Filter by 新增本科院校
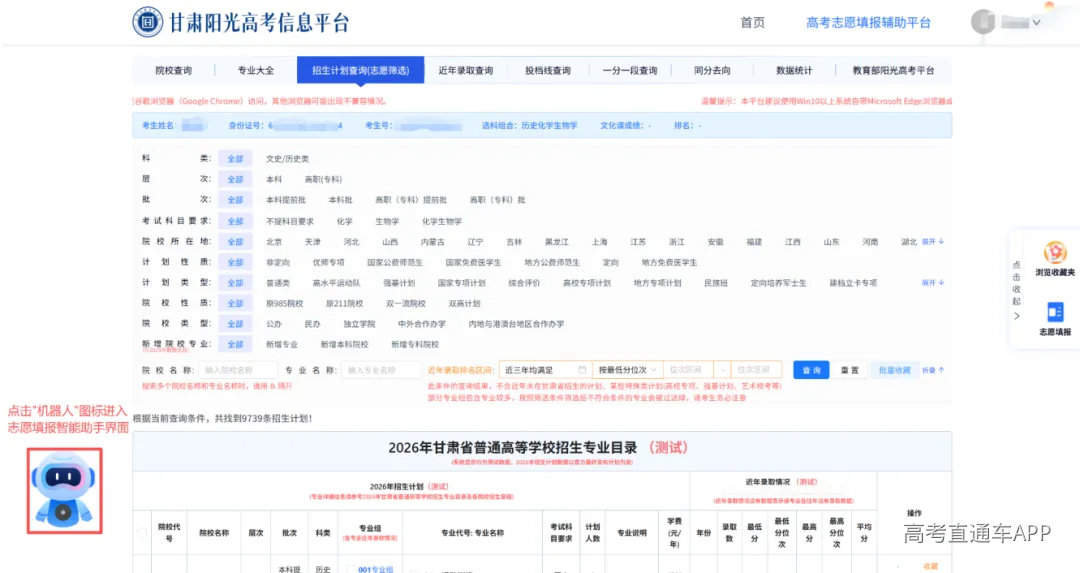The image size is (1080, 573). pyautogui.click(x=344, y=344)
